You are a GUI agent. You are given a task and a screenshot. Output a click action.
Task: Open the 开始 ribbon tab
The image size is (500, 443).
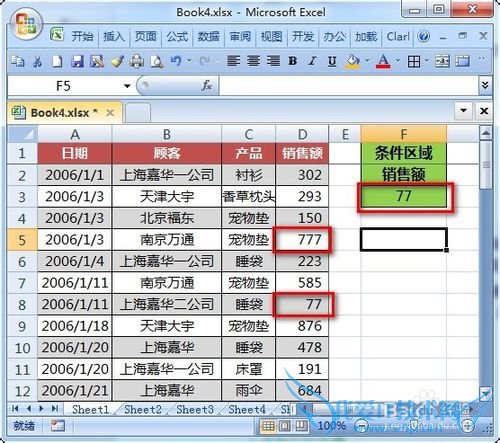82,36
